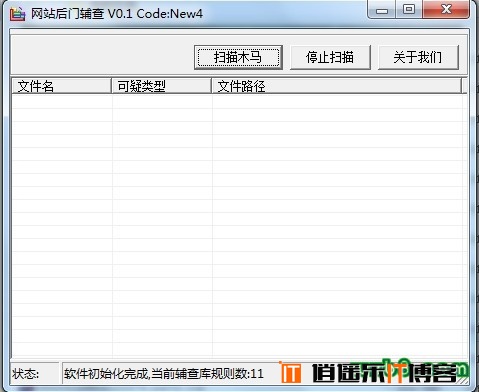Click the application icon in title bar
Screen dimensions: 479x392
coord(17,14)
